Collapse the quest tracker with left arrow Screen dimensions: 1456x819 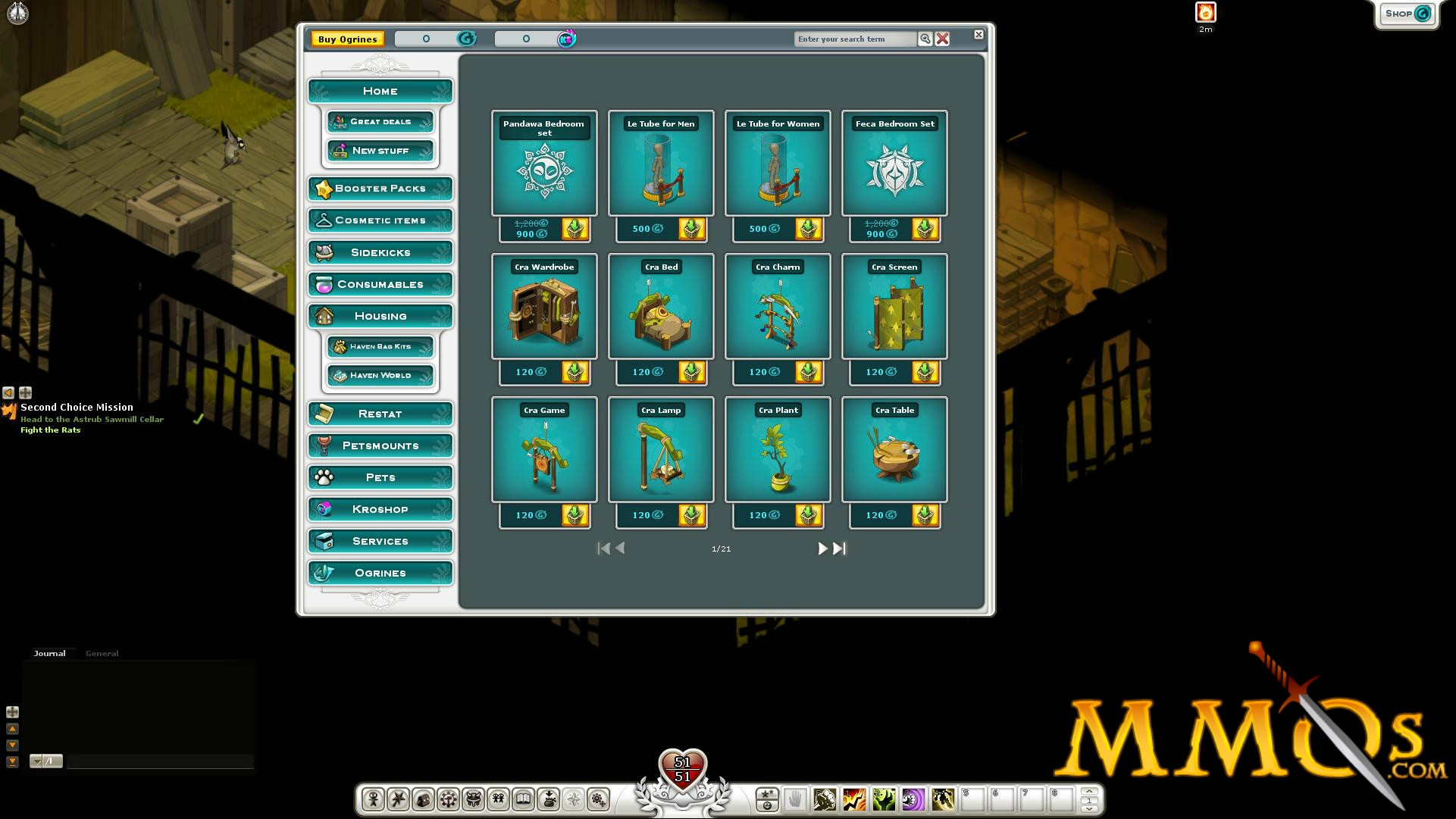click(x=8, y=392)
